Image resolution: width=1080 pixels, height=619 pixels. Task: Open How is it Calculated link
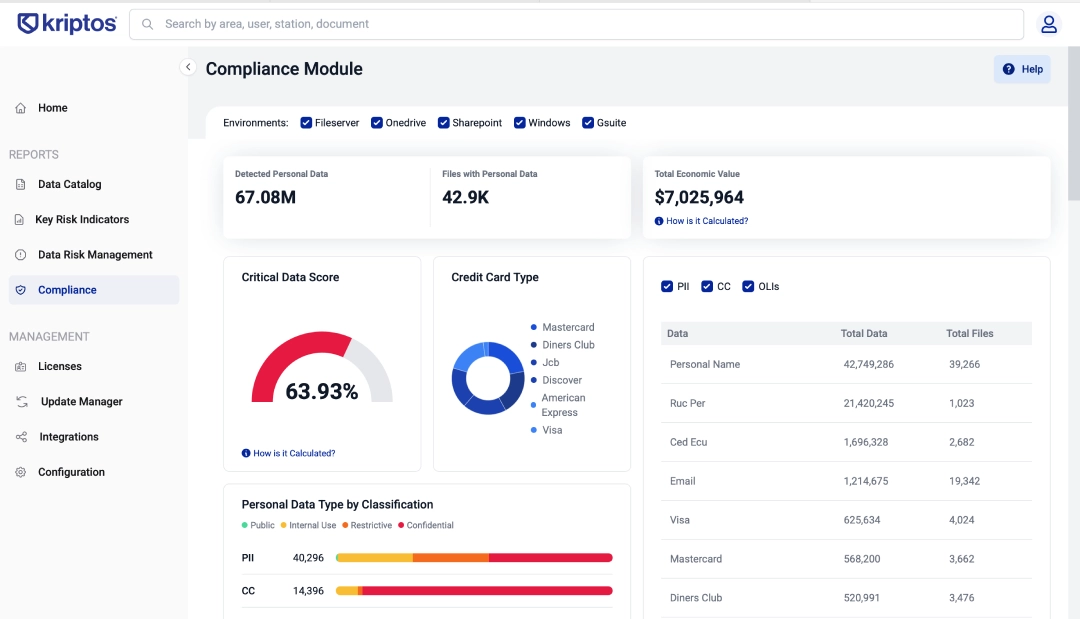click(701, 220)
